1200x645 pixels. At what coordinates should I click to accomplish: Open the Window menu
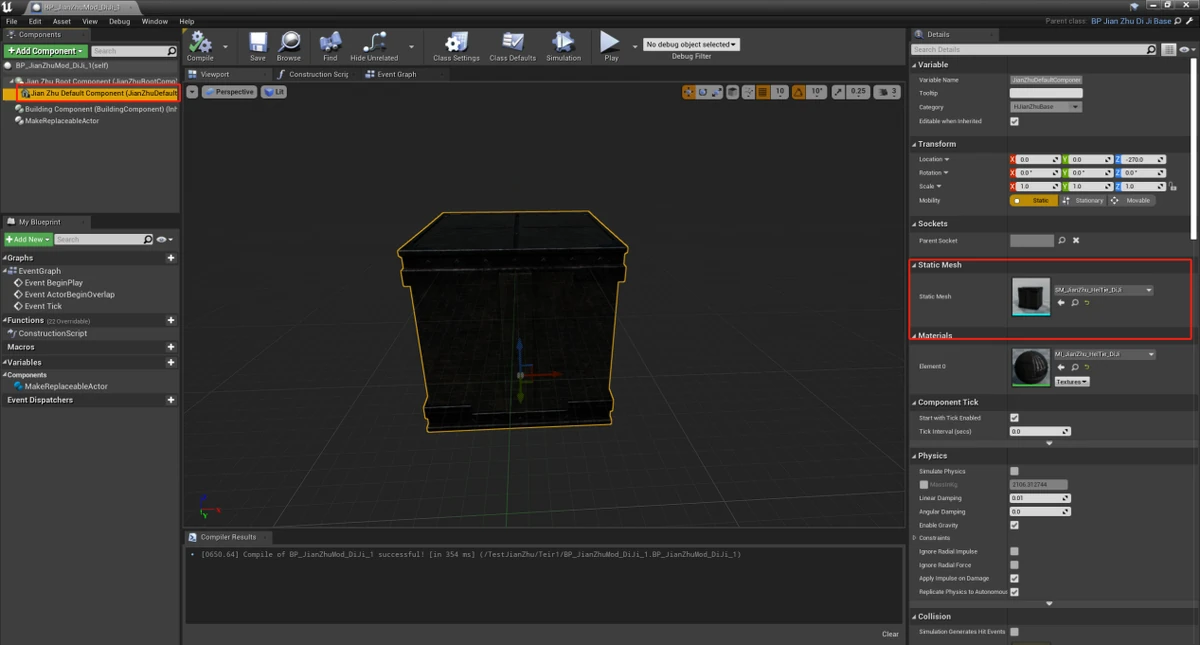point(154,20)
